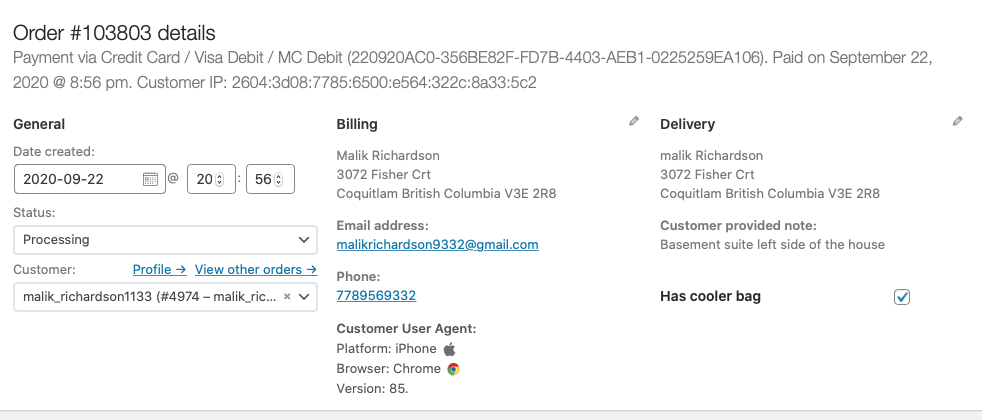The image size is (982, 420).
Task: Edit the Delivery details with pencil icon
Action: (958, 121)
